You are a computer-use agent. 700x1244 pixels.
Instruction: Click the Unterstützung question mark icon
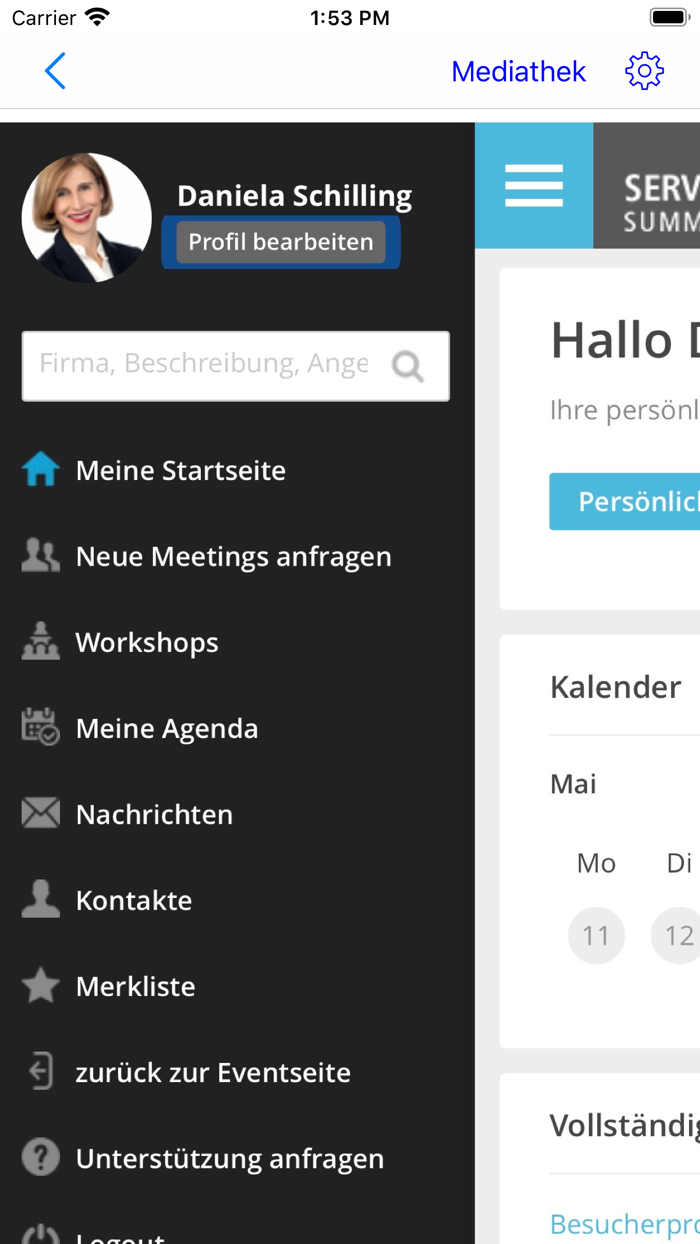(41, 1158)
